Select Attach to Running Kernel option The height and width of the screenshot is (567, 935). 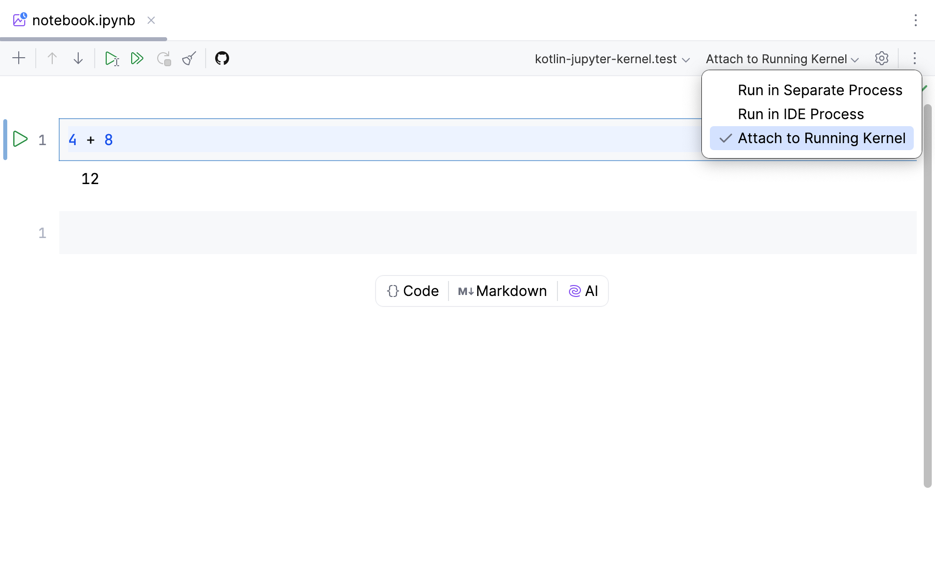[x=820, y=138]
